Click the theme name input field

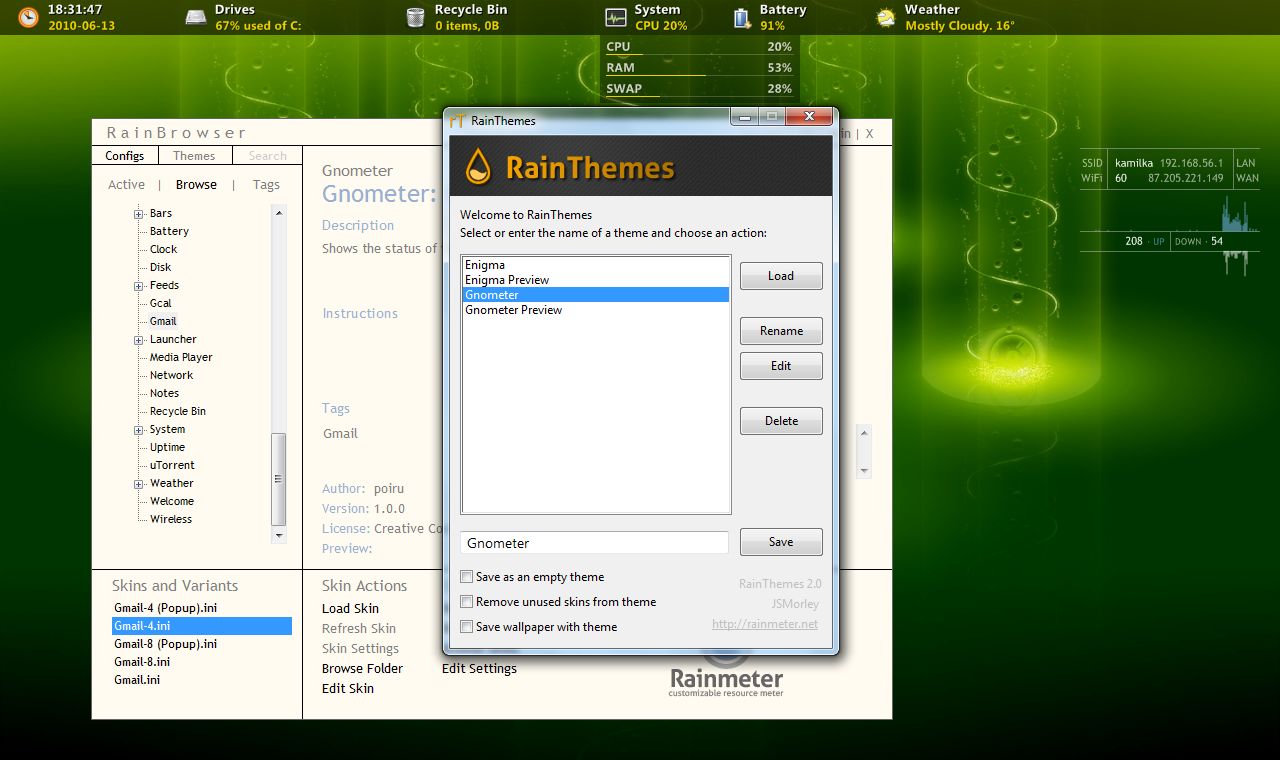point(595,543)
